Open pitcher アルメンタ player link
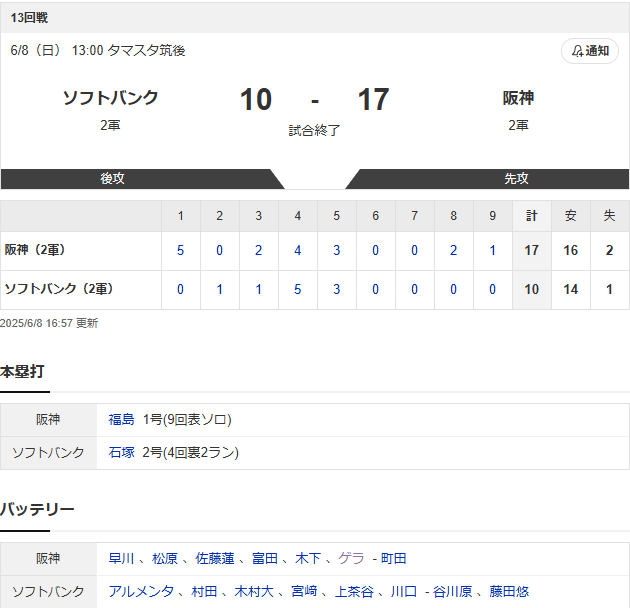 [x=141, y=592]
